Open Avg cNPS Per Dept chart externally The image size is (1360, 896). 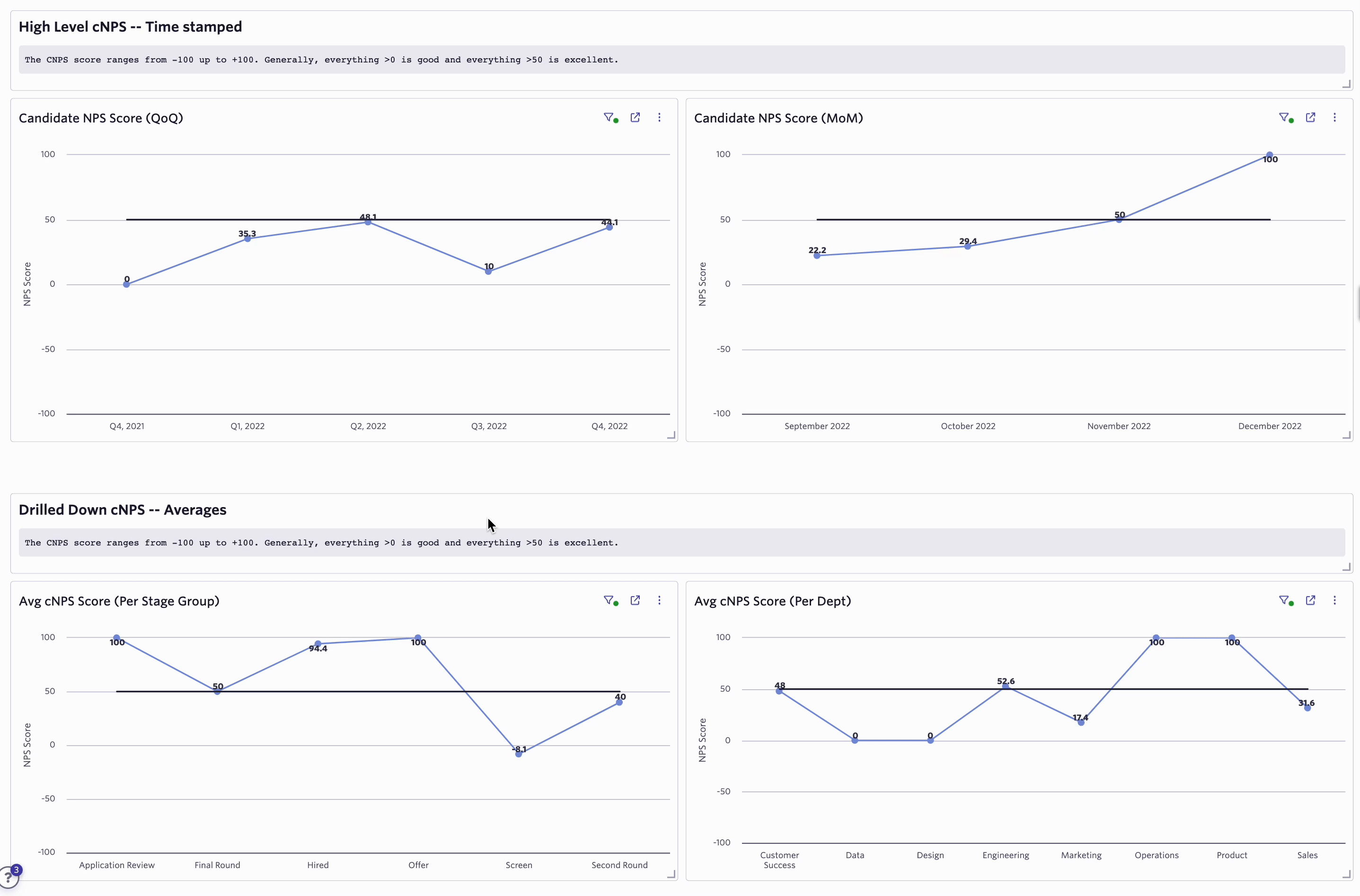tap(1310, 600)
